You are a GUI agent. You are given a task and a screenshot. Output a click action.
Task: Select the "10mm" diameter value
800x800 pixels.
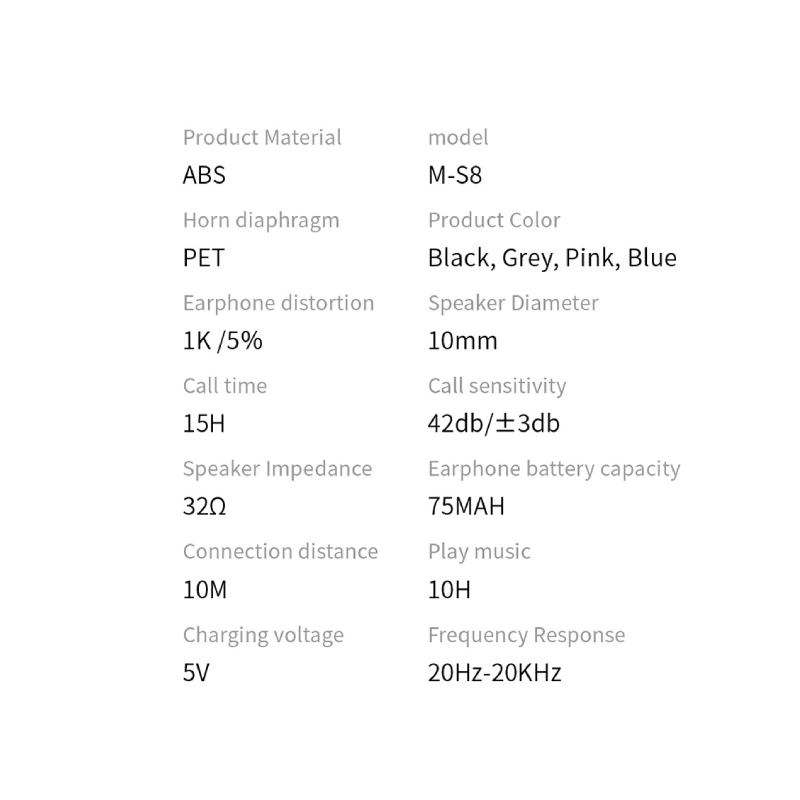[x=462, y=341]
